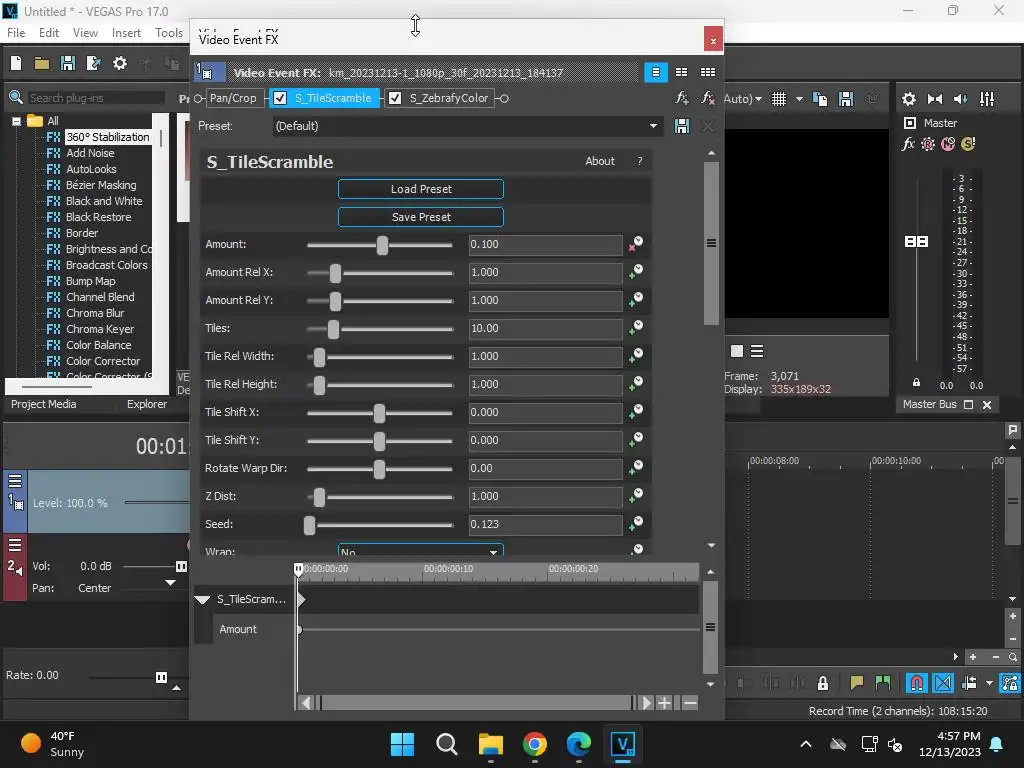The image size is (1024, 768).
Task: Add animation for Tile Shift X
Action: [635, 412]
